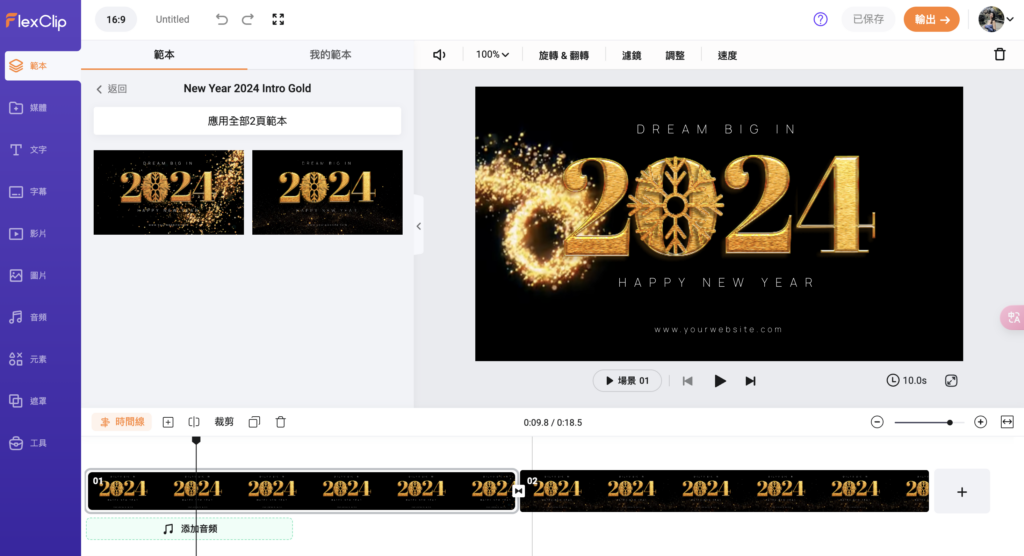Screen dimensions: 1024x556
Task: Apply all pages with 應用全部2頁範本
Action: pyautogui.click(x=248, y=121)
